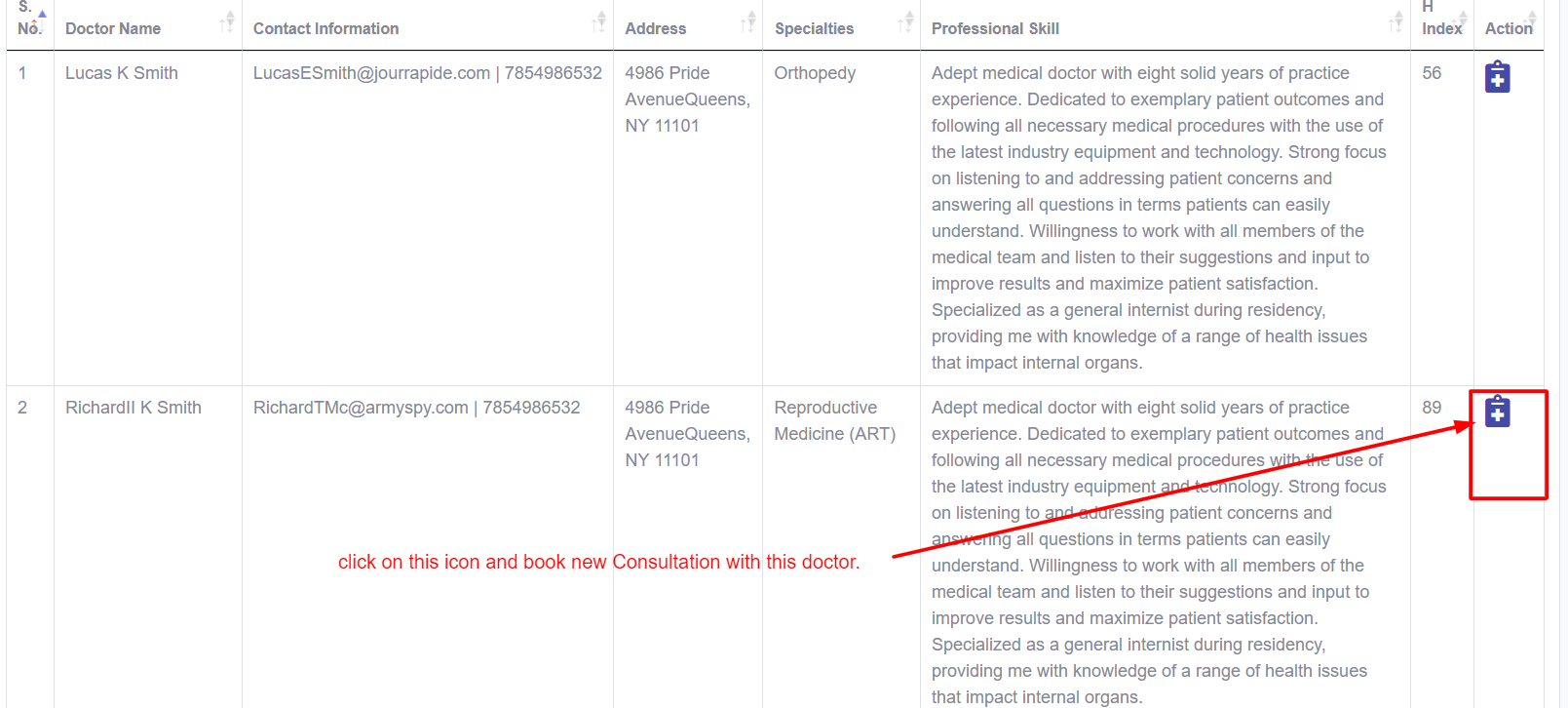This screenshot has height=708, width=1568.
Task: Click the sort arrows in Contact Information header
Action: click(x=599, y=21)
